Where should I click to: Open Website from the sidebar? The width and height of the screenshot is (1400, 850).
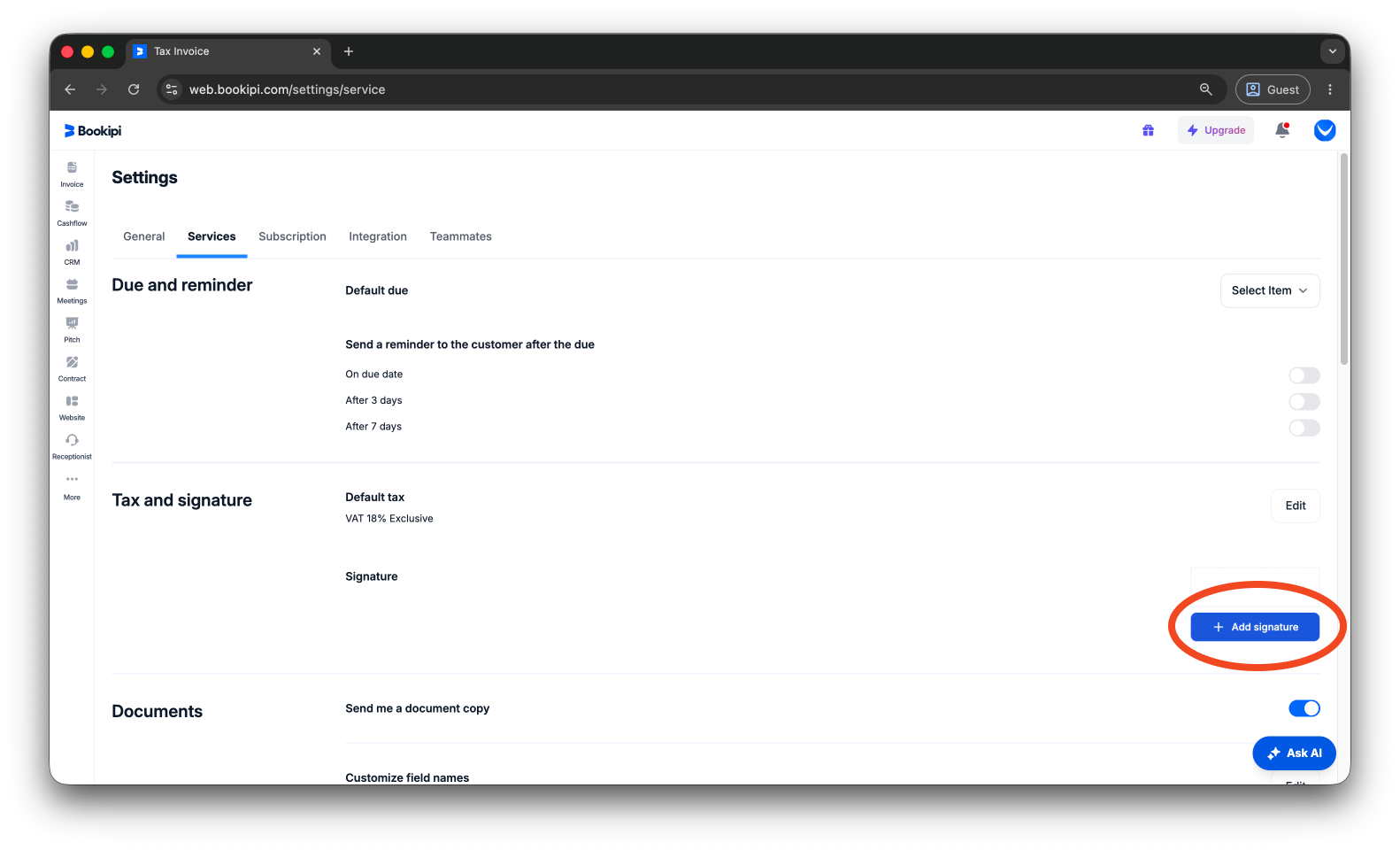72,408
